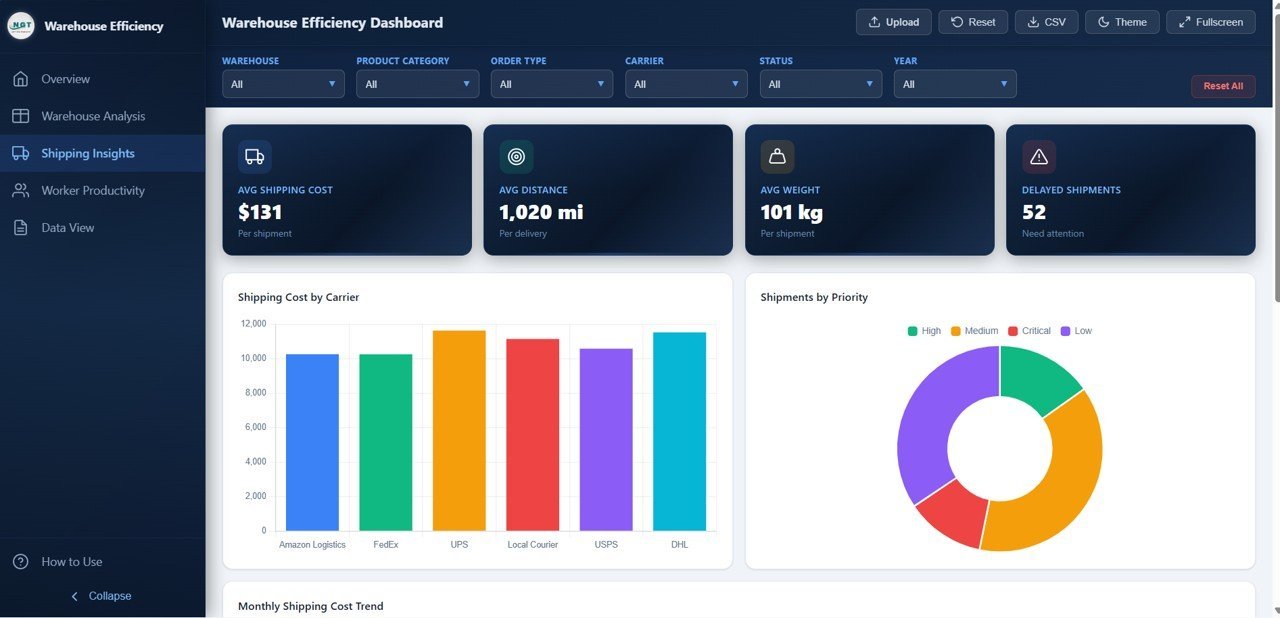The height and width of the screenshot is (618, 1280).
Task: Switch the dashboard Theme mode
Action: click(1122, 22)
